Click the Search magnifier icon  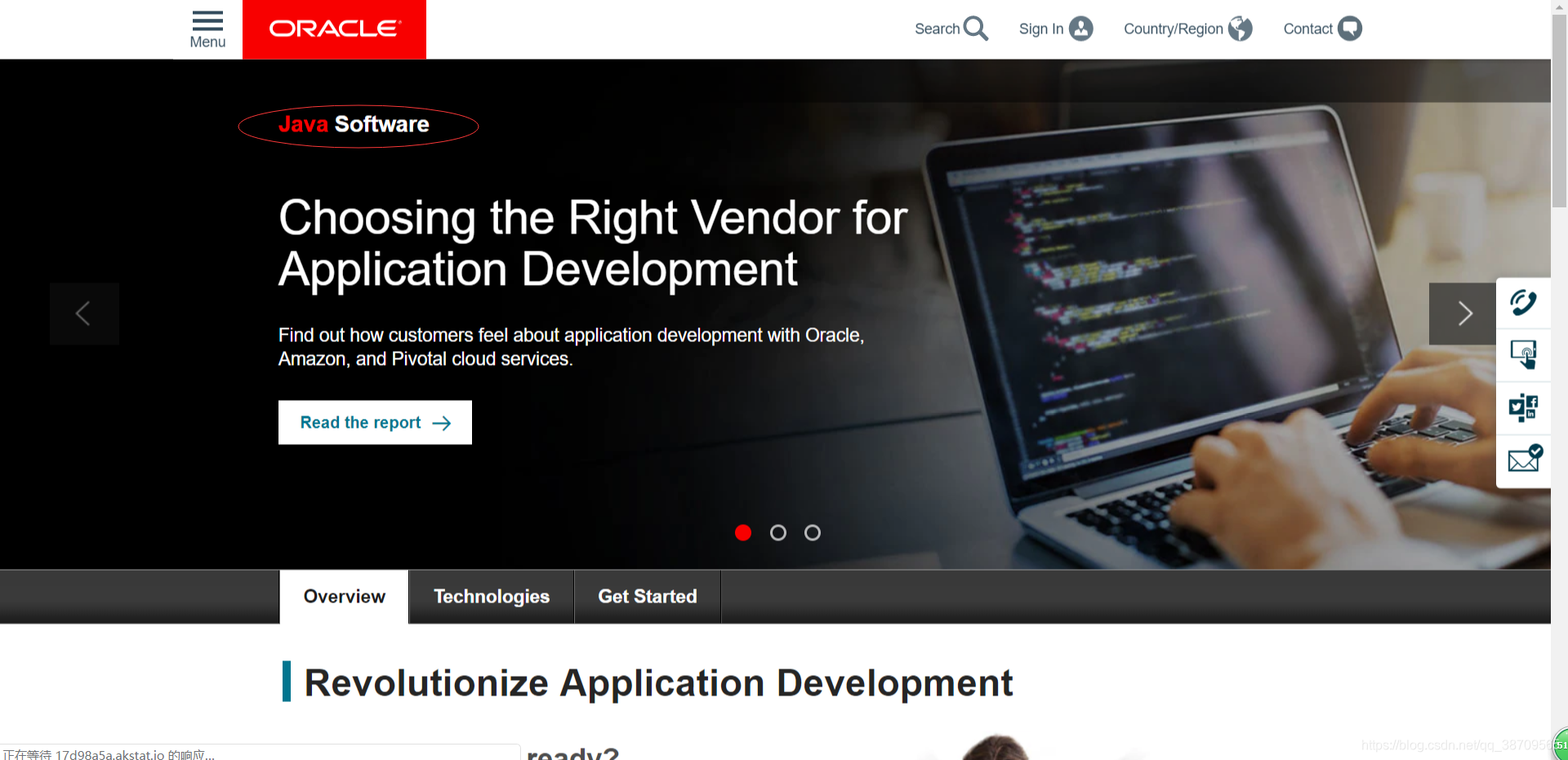pos(975,29)
